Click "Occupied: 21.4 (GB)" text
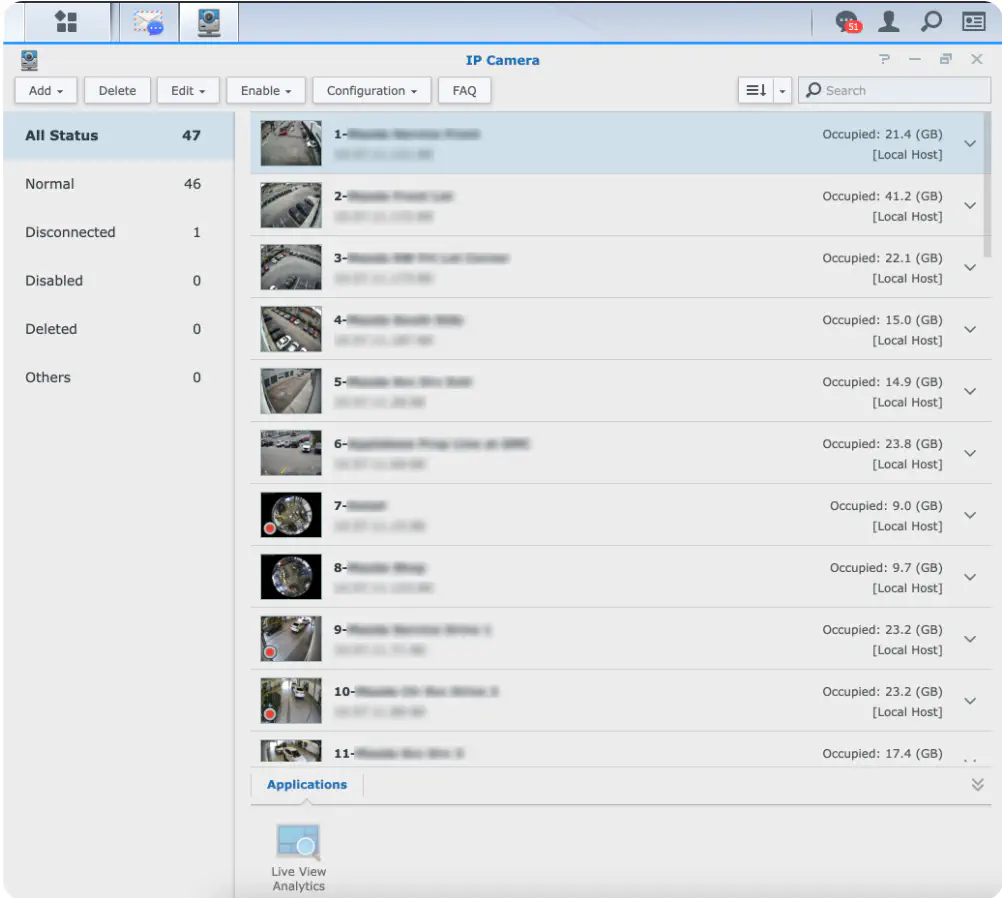1002x898 pixels. click(x=882, y=134)
